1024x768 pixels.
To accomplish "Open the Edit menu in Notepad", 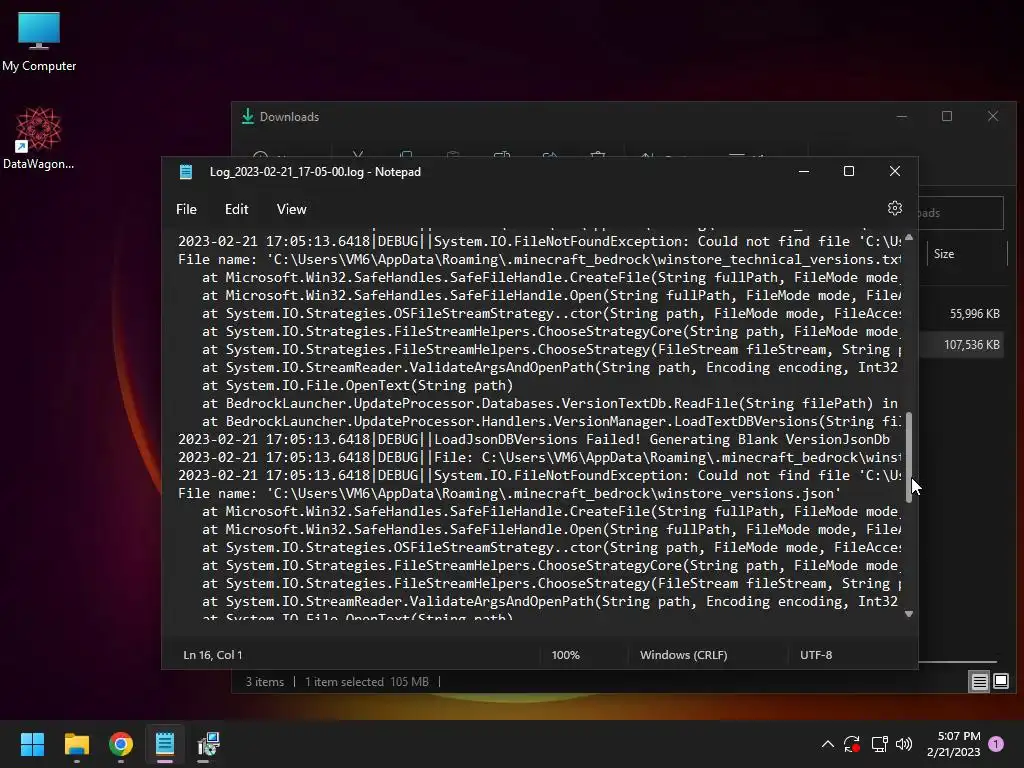I will click(236, 209).
